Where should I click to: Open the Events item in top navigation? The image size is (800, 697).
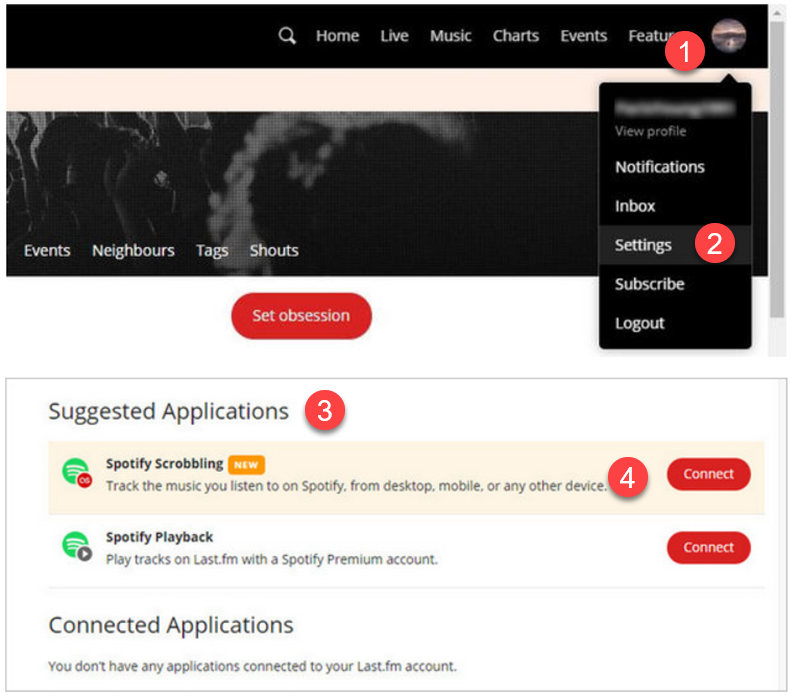pos(583,36)
